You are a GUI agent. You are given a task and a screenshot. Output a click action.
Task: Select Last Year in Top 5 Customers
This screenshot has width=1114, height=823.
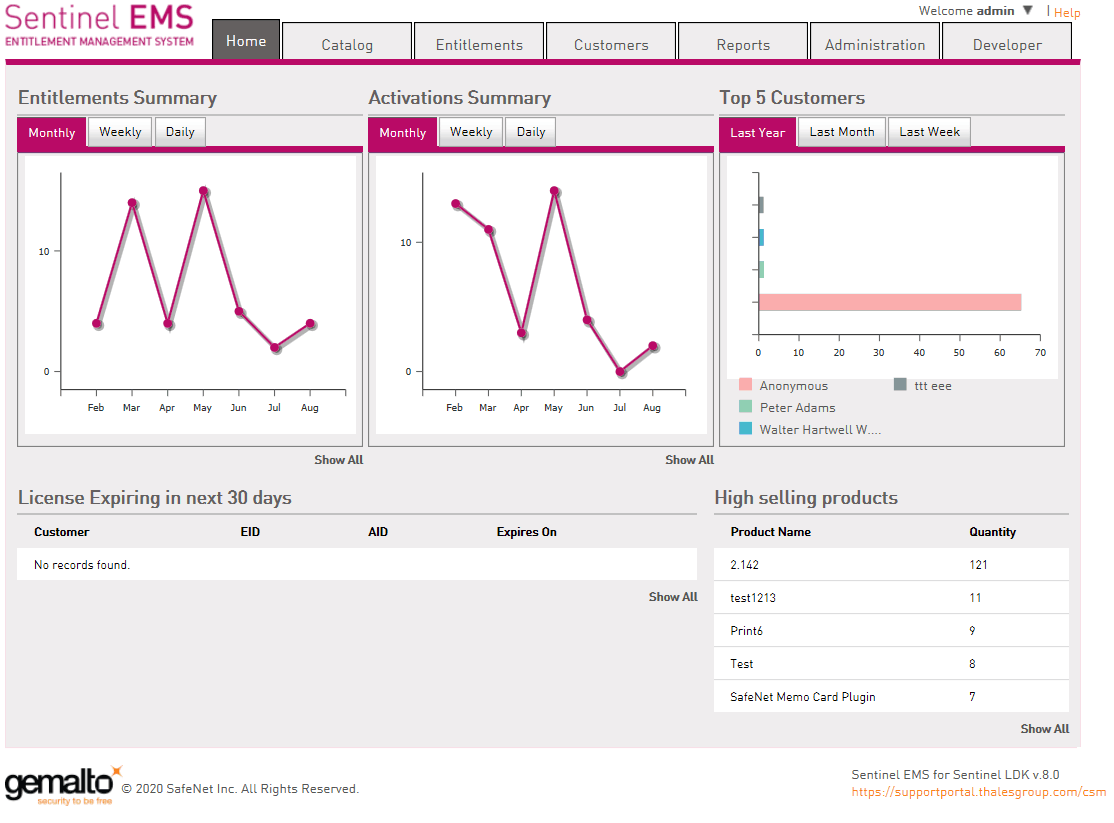(757, 133)
